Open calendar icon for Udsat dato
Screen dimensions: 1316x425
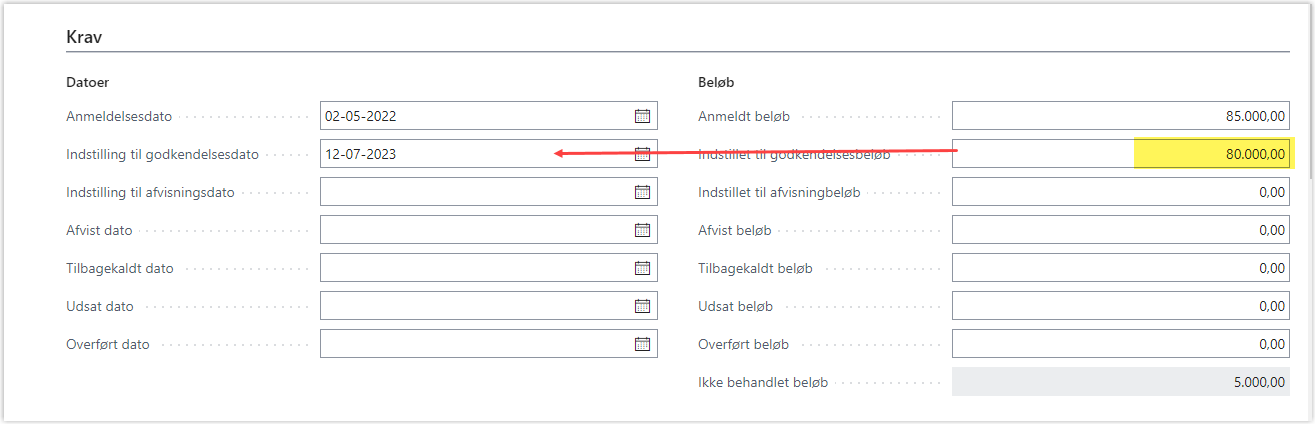click(642, 306)
